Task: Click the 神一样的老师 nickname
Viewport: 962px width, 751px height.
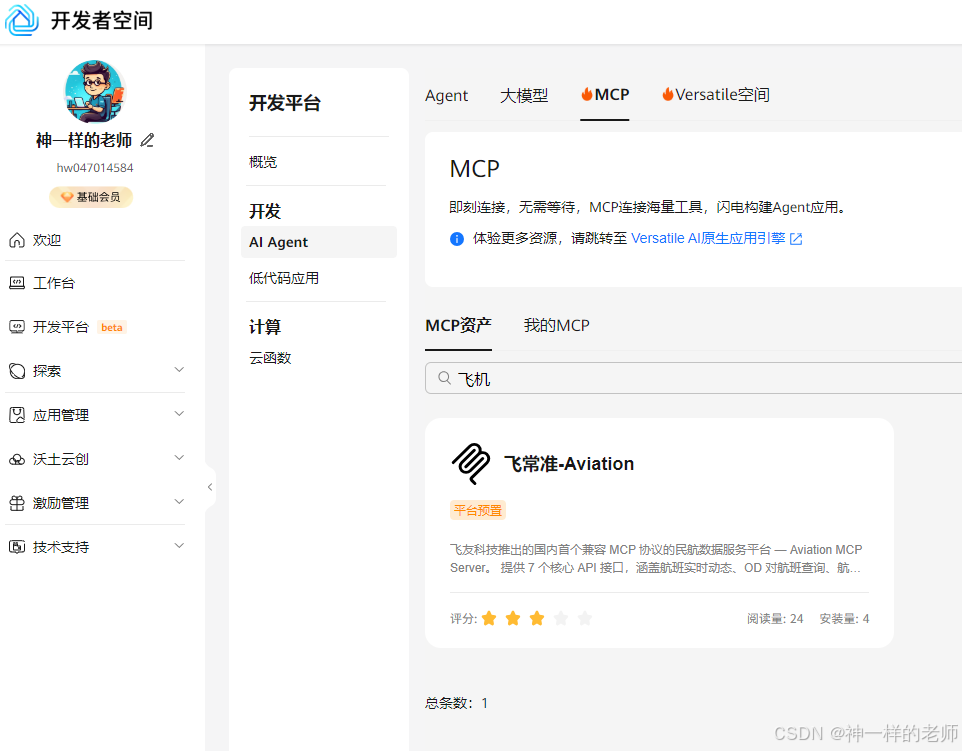Action: (x=84, y=141)
